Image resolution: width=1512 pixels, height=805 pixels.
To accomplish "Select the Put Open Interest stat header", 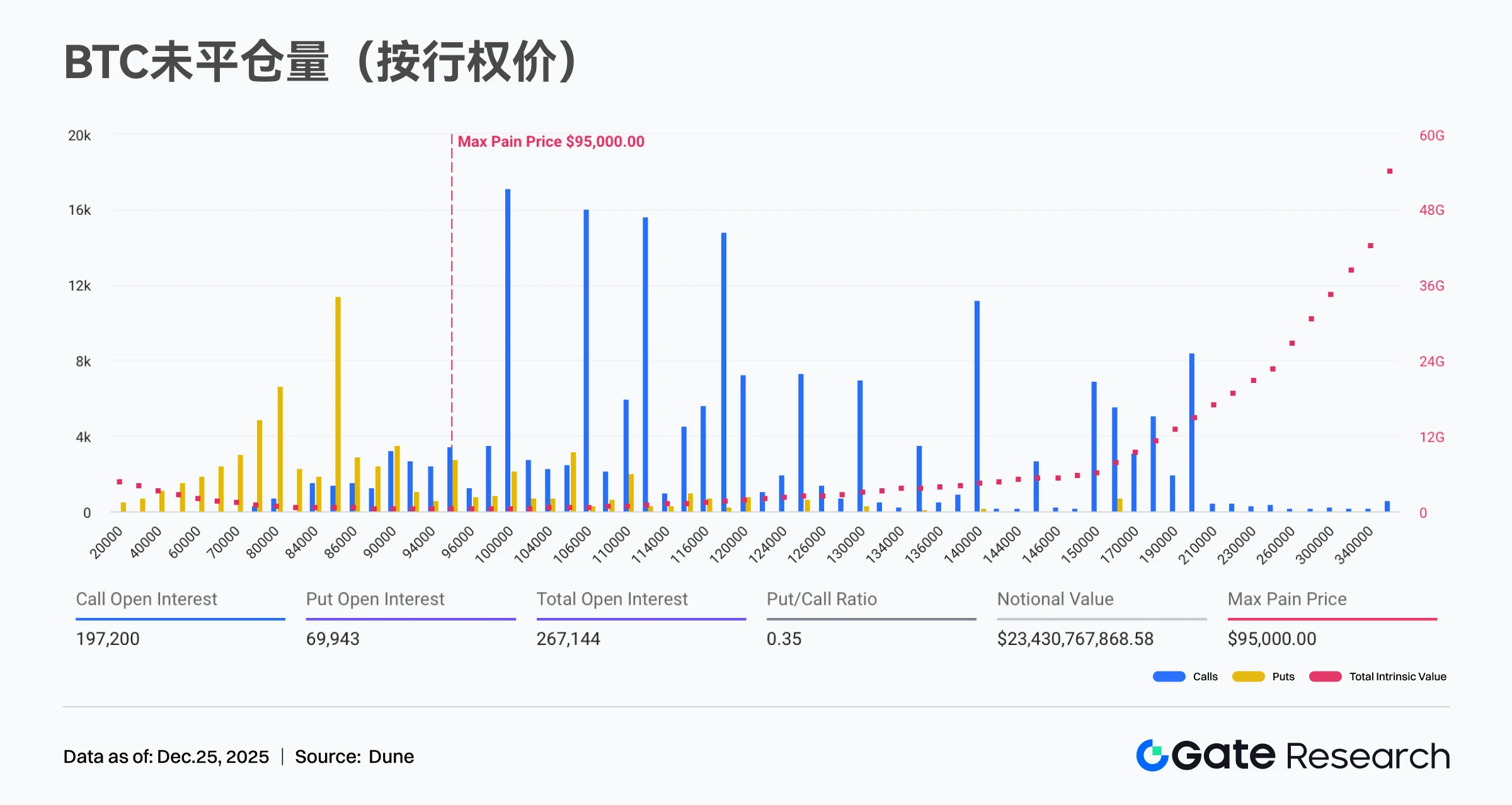I will 375,599.
